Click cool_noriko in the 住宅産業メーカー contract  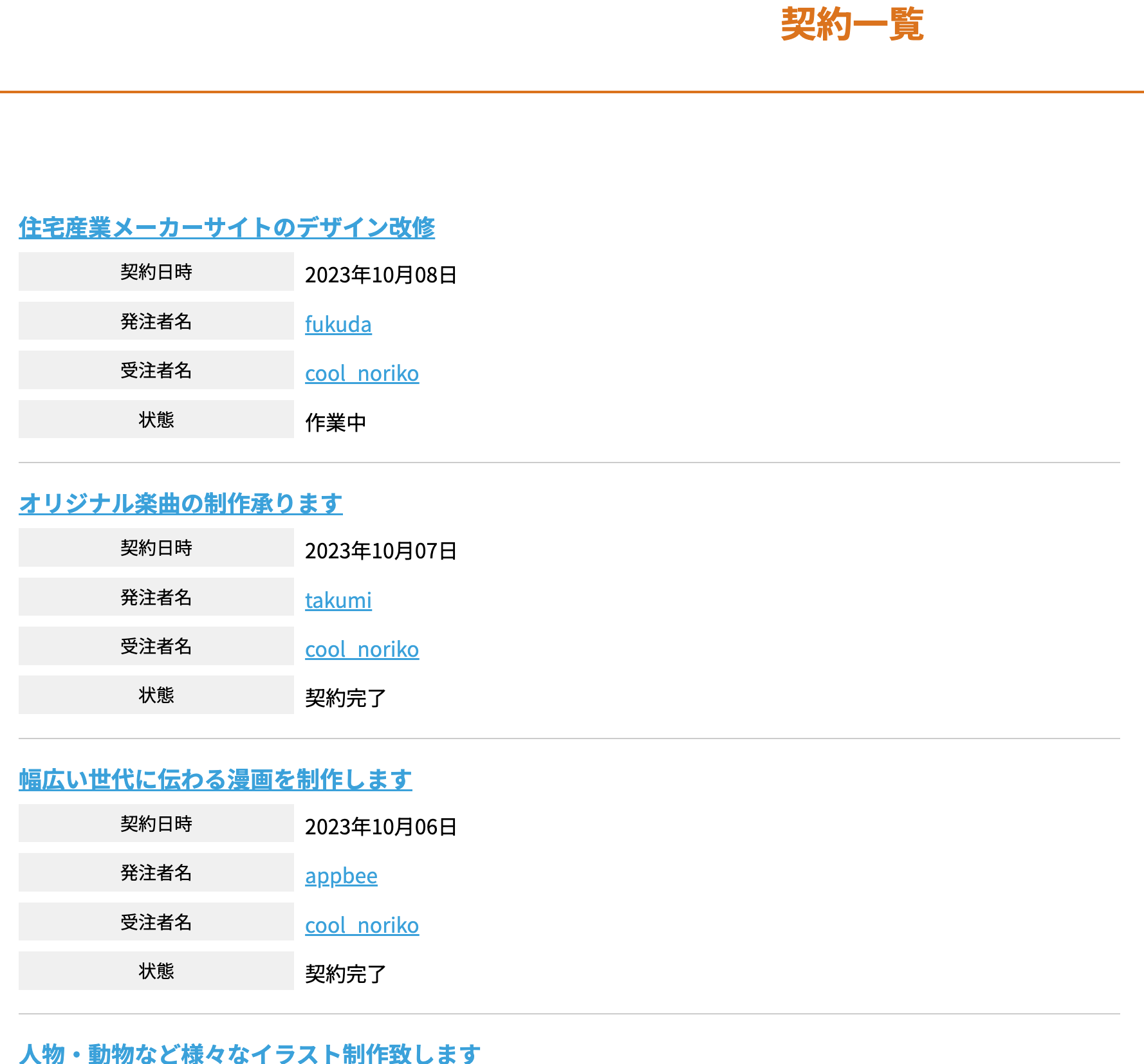(x=362, y=374)
